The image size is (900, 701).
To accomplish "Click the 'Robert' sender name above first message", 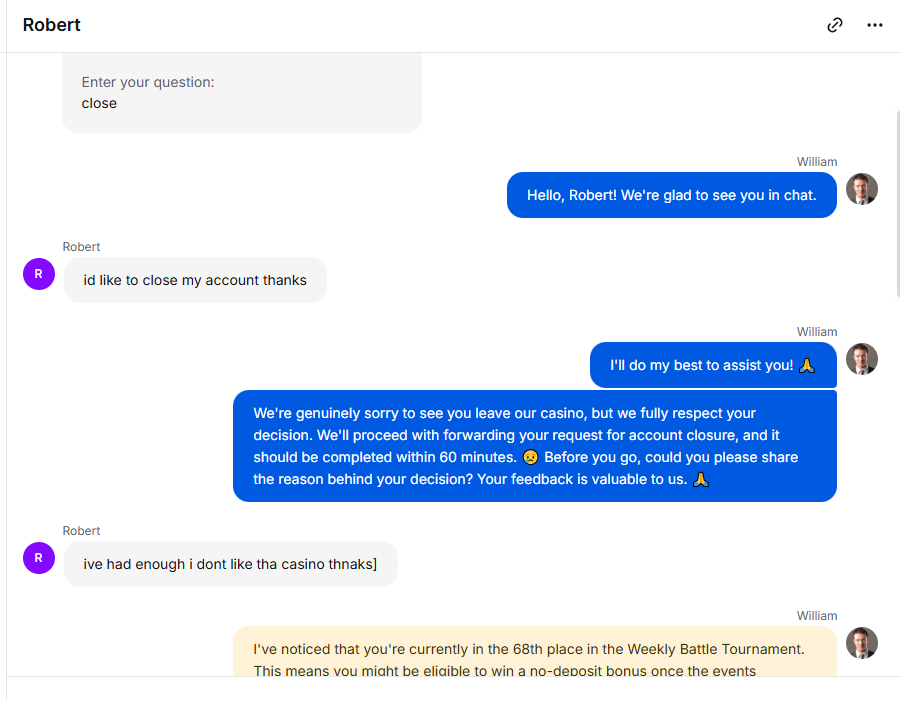I will click(82, 247).
